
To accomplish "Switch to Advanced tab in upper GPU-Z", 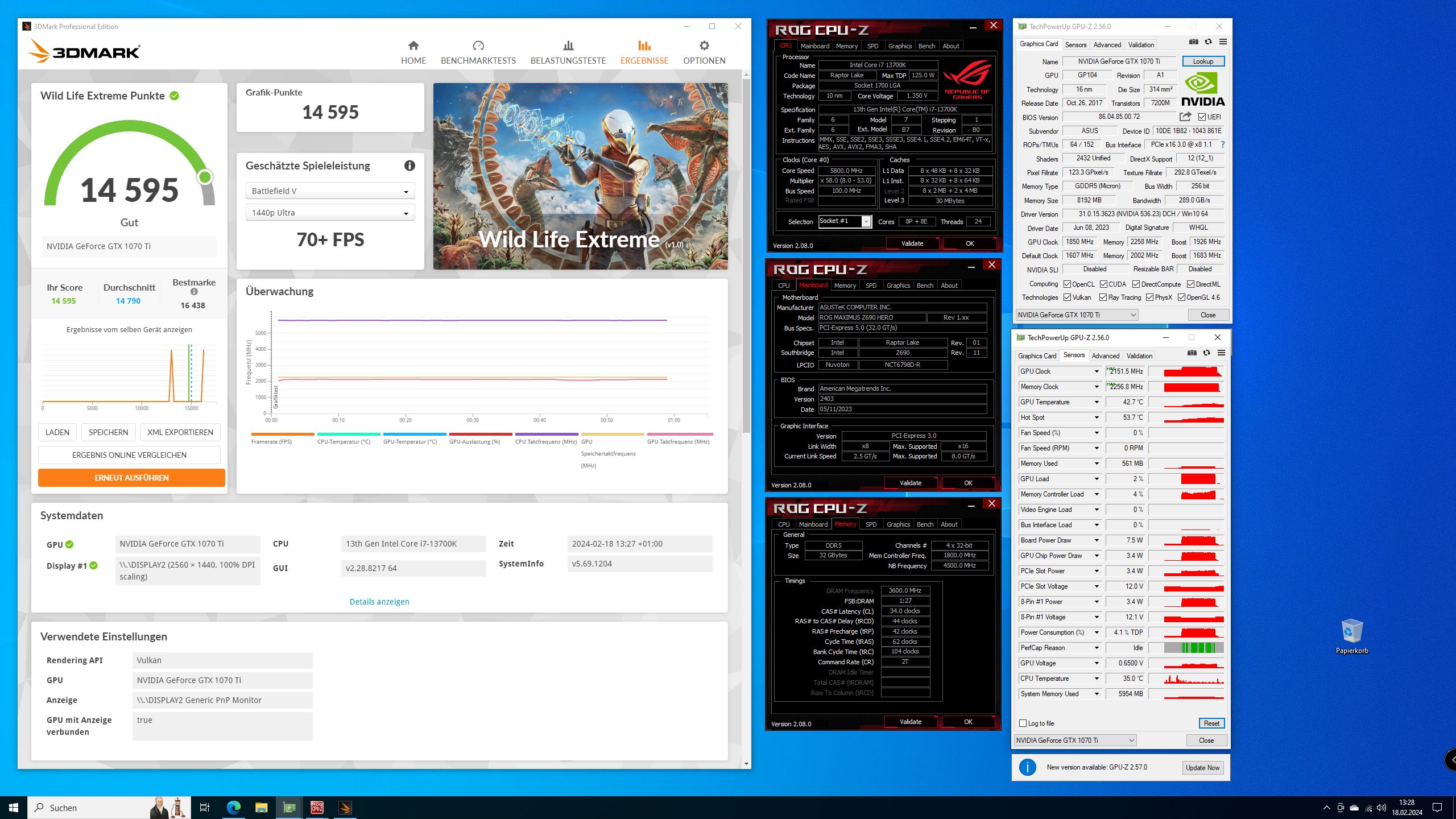I will 1107,45.
